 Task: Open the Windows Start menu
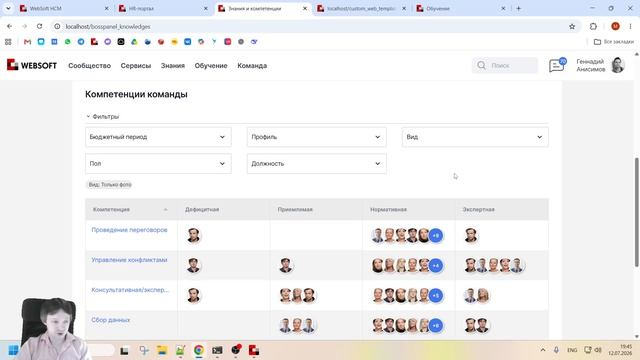click(x=13, y=350)
